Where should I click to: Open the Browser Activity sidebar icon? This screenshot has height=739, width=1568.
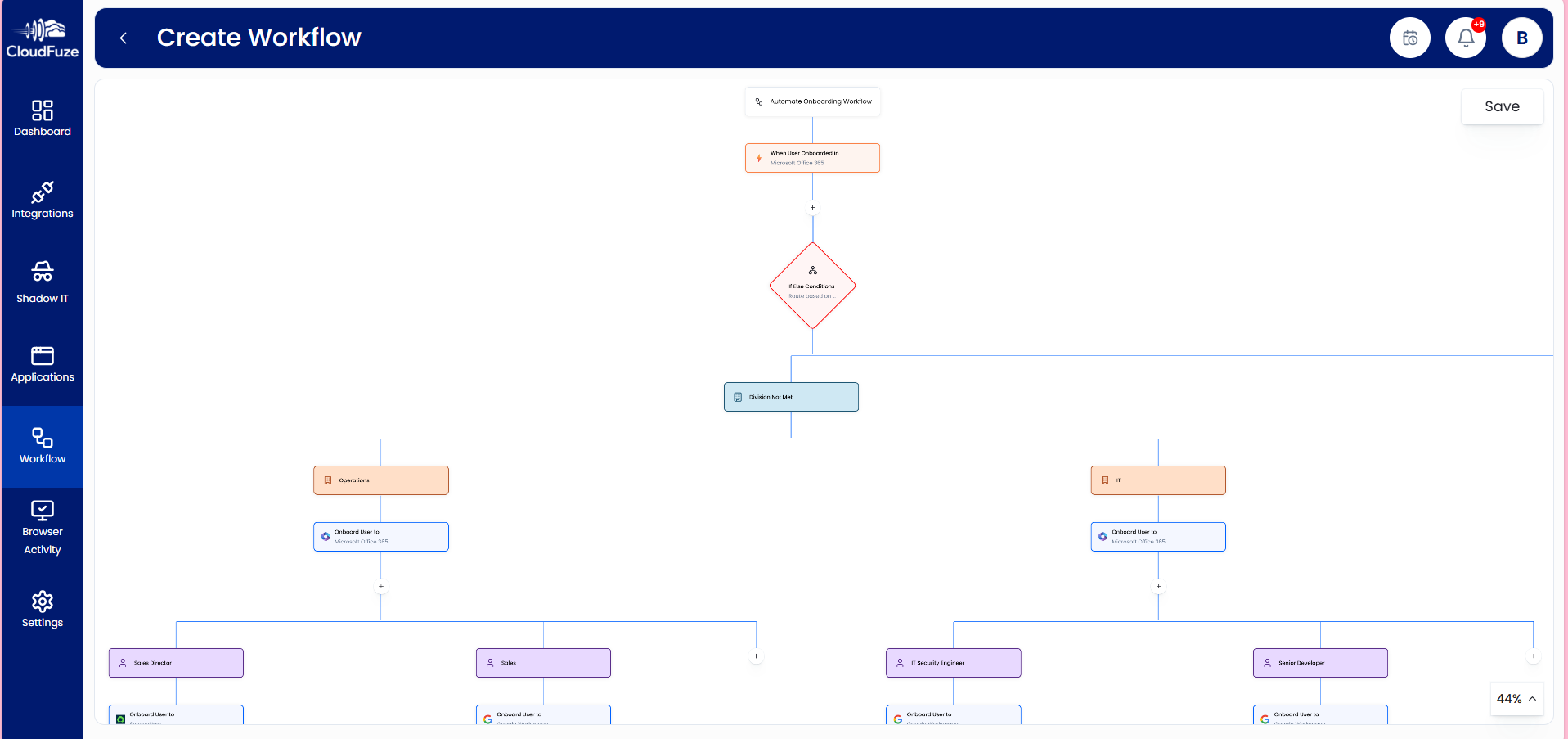[x=42, y=509]
